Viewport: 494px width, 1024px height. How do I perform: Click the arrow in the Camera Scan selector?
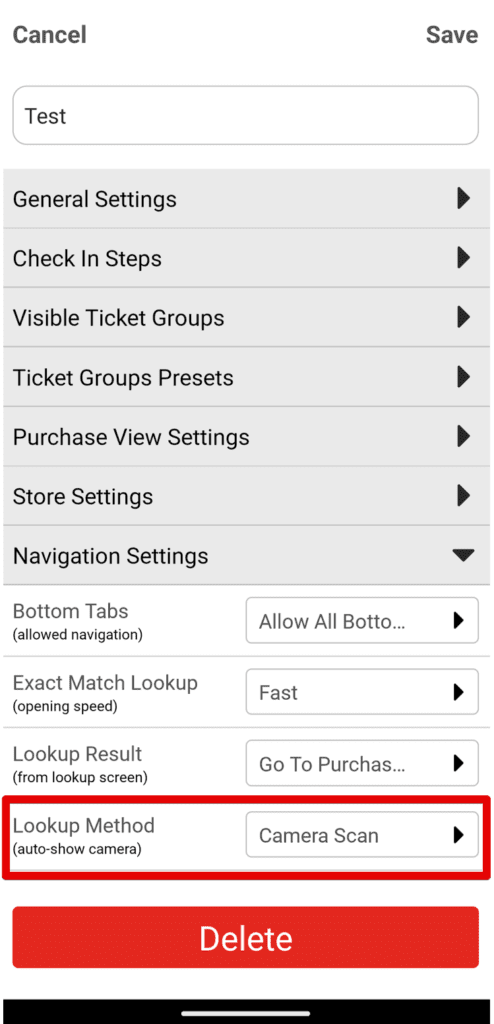[459, 834]
